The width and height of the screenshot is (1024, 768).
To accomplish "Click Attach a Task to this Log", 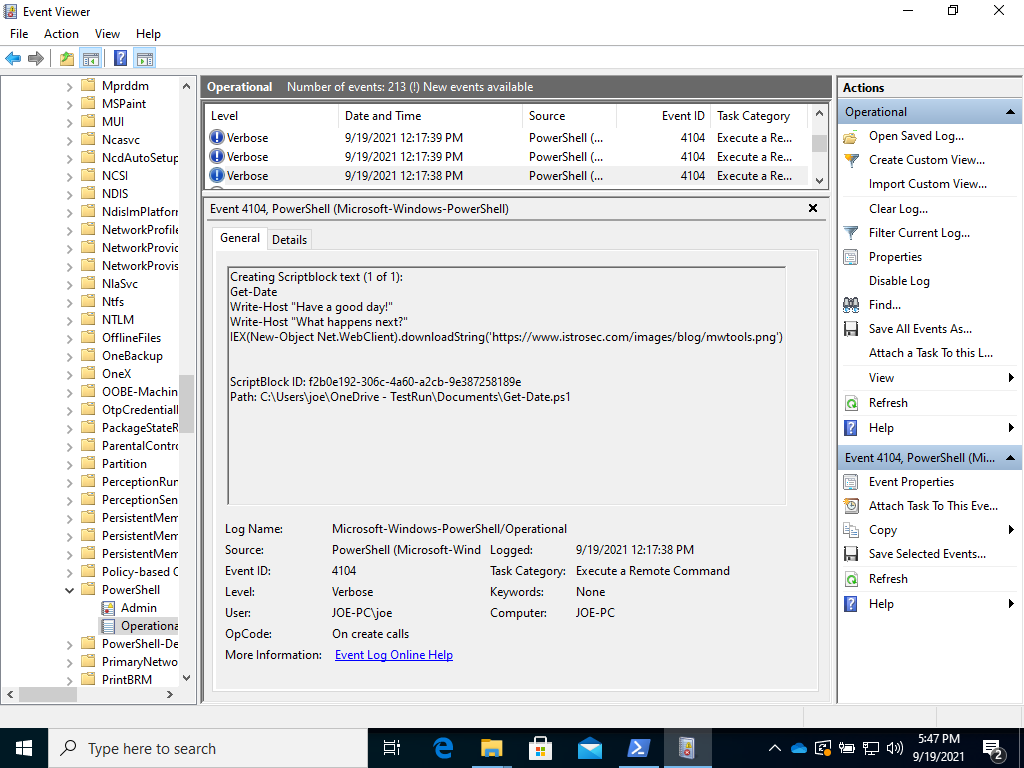I will coord(931,353).
